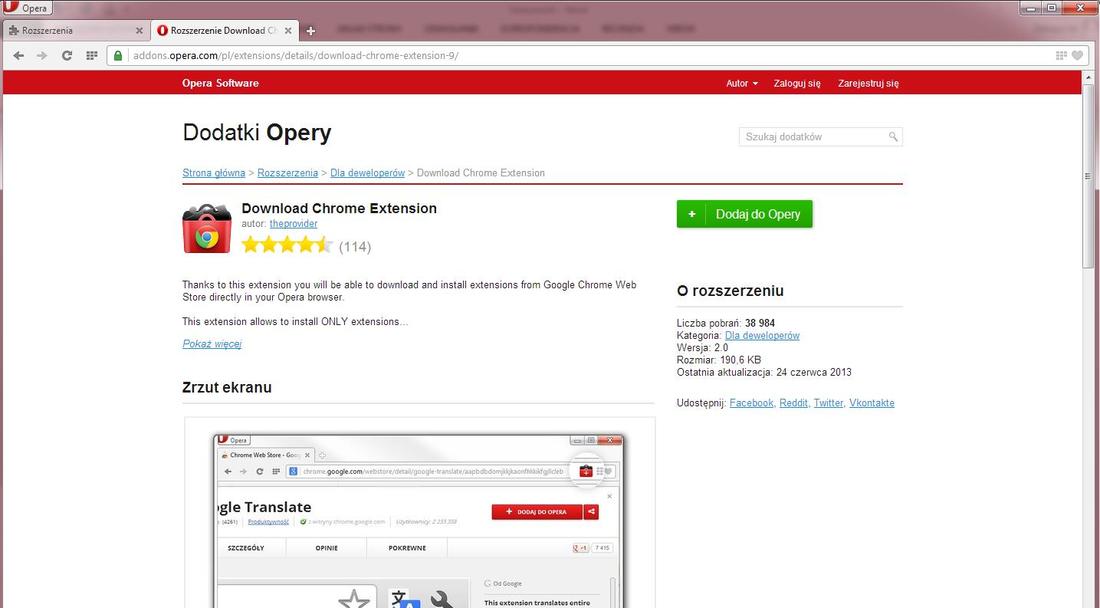Click the Zrzut ekranu heading
This screenshot has height=608, width=1100.
tap(227, 387)
